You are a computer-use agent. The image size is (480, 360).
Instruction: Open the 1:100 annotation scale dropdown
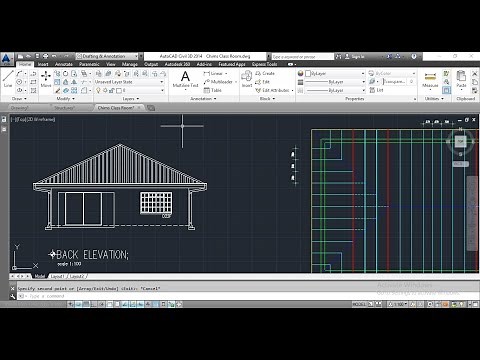(398, 304)
